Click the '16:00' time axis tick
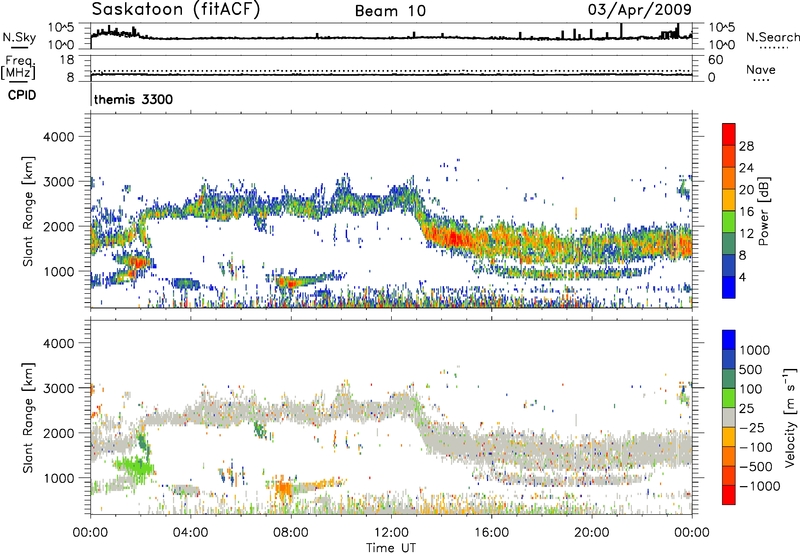 point(491,533)
